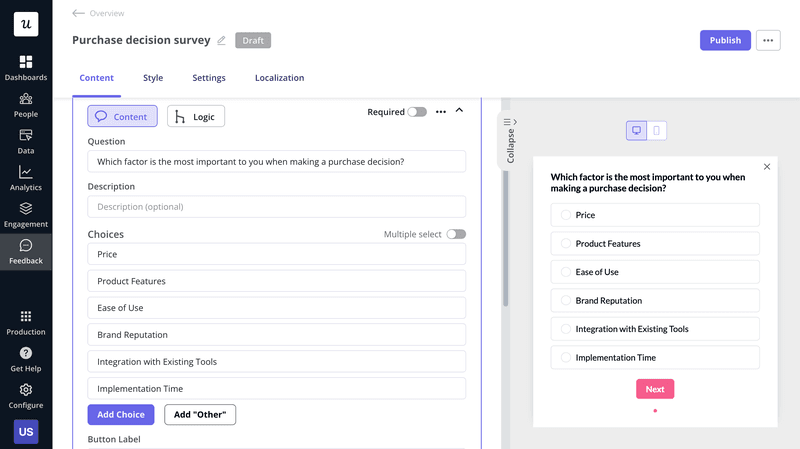Edit survey name with the pencil icon

click(221, 40)
